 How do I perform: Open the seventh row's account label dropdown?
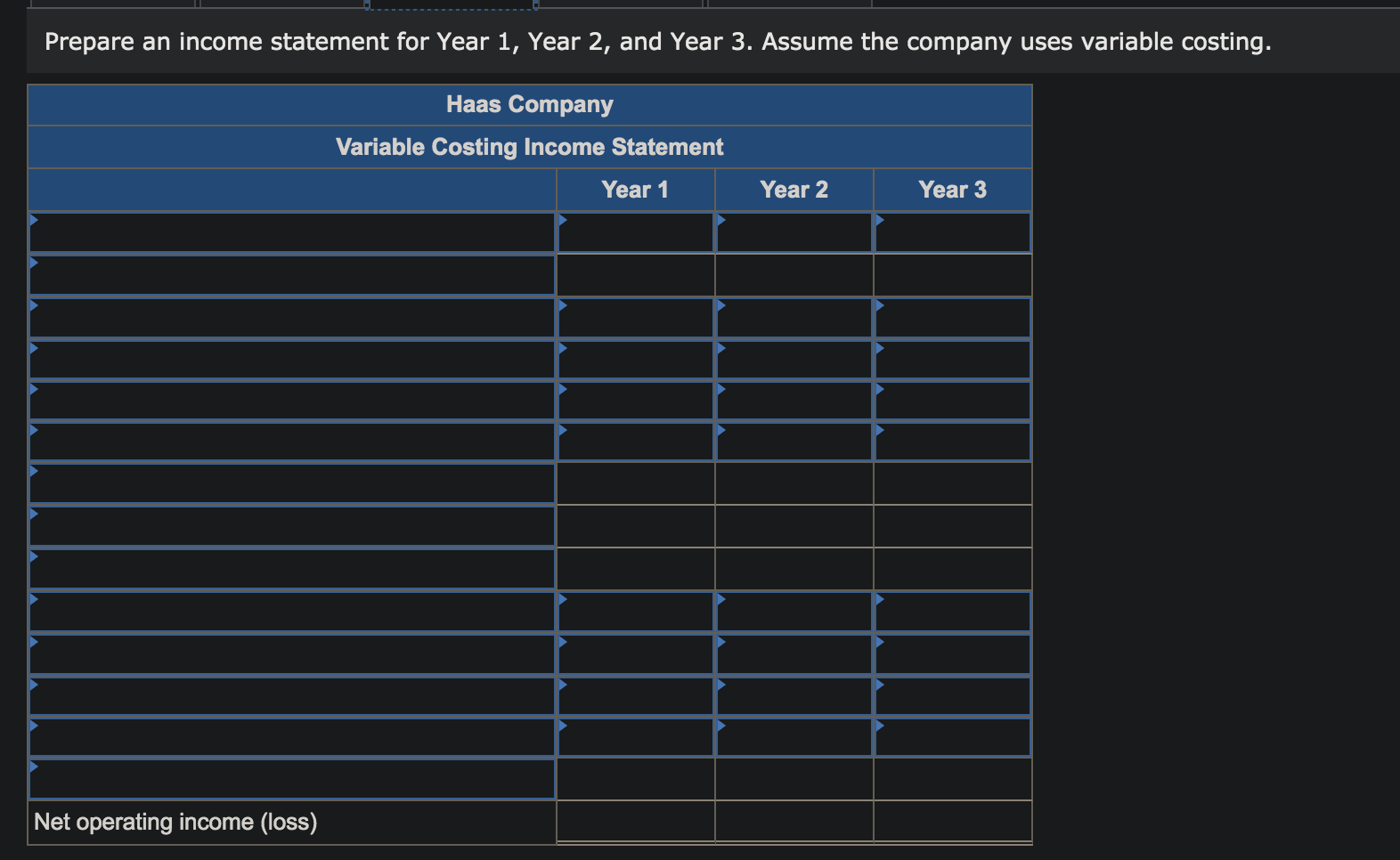292,483
